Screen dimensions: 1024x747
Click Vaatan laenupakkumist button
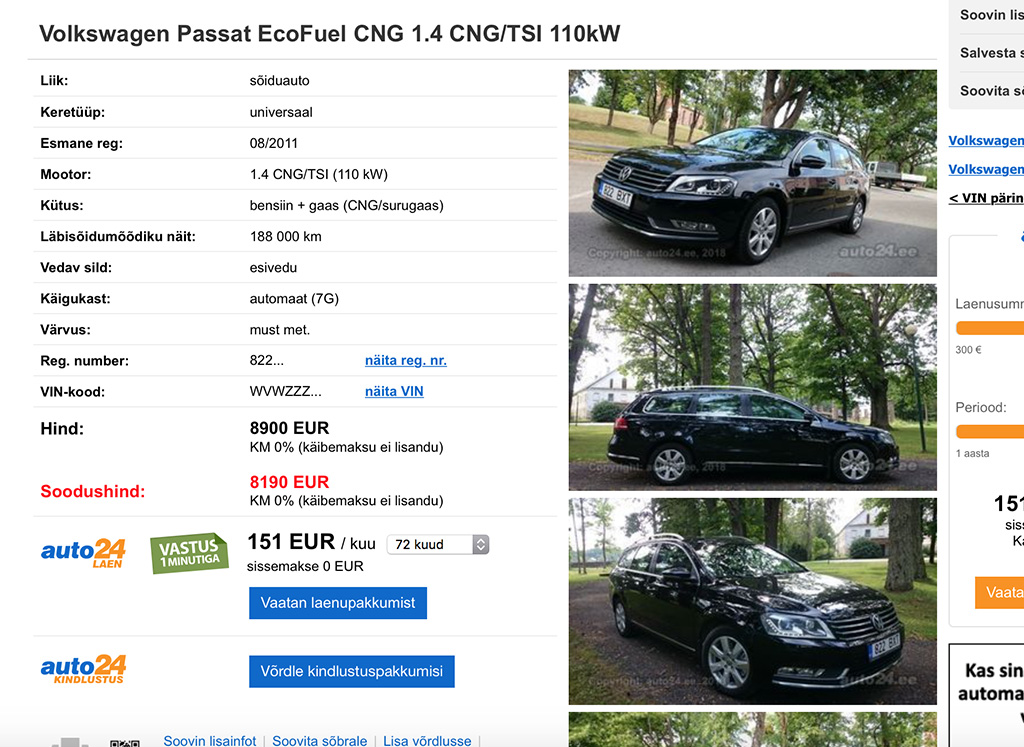pyautogui.click(x=338, y=603)
